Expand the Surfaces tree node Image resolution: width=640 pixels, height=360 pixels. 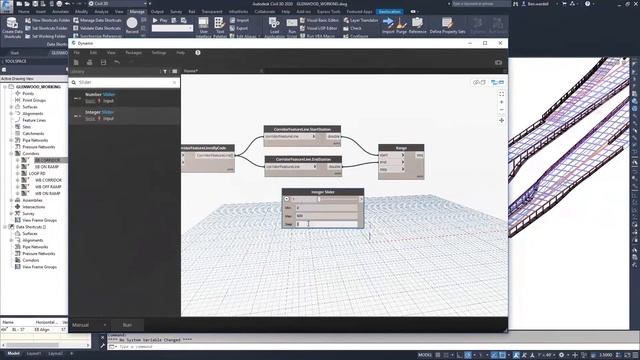click(x=11, y=107)
